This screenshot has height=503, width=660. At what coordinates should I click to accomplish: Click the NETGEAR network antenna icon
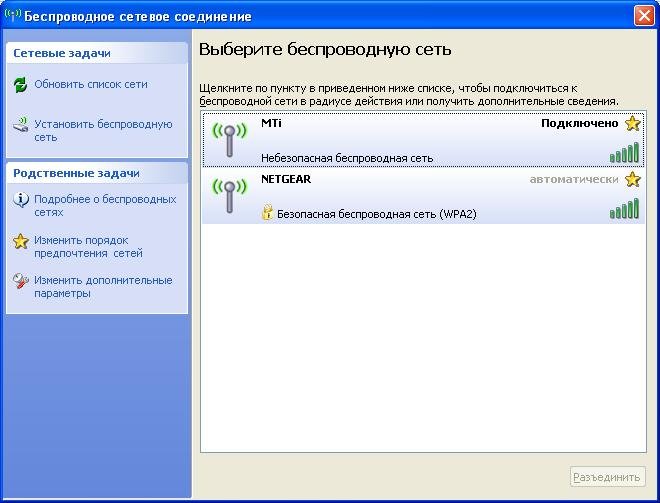pyautogui.click(x=229, y=195)
